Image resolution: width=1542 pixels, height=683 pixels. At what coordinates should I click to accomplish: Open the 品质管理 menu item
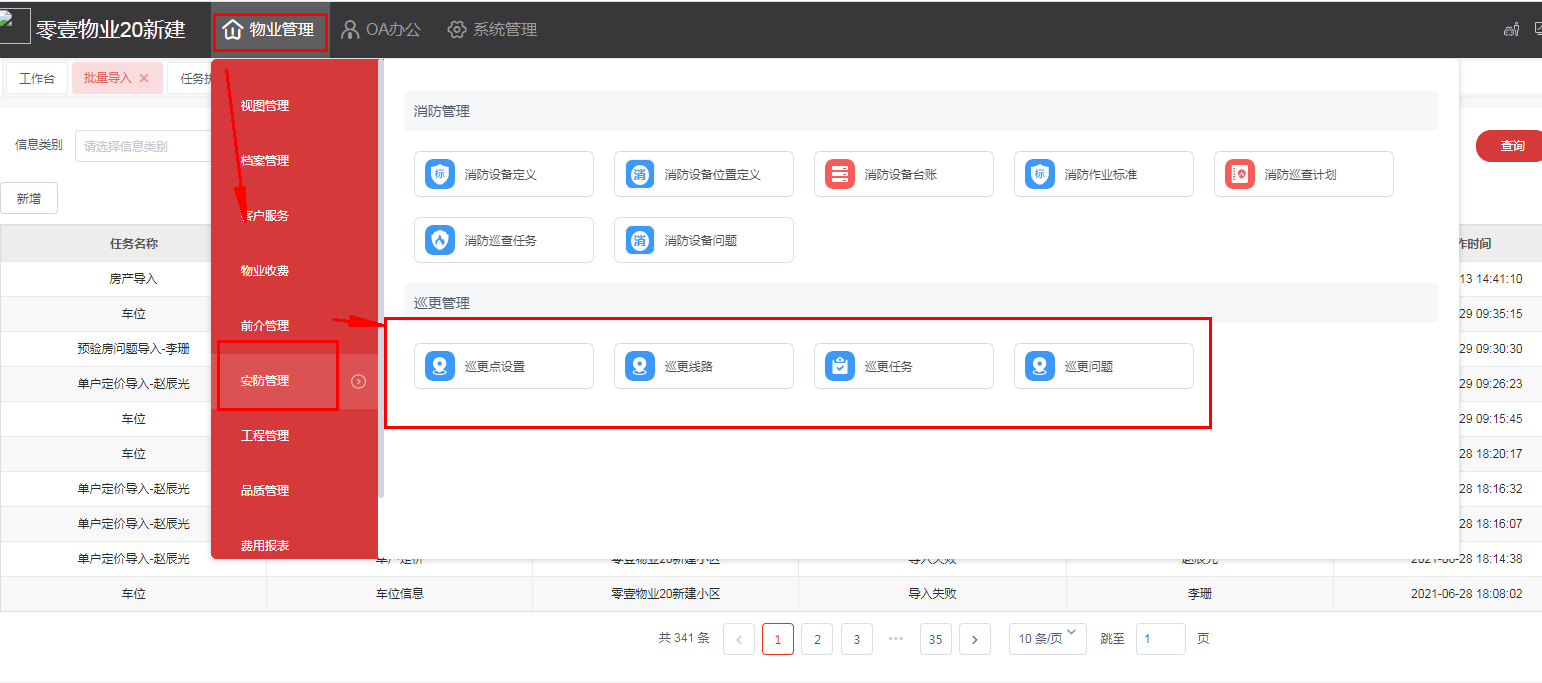click(x=265, y=491)
